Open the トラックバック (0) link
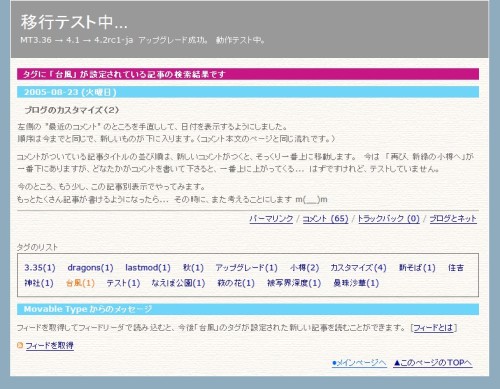This screenshot has width=500, height=389. click(x=389, y=219)
